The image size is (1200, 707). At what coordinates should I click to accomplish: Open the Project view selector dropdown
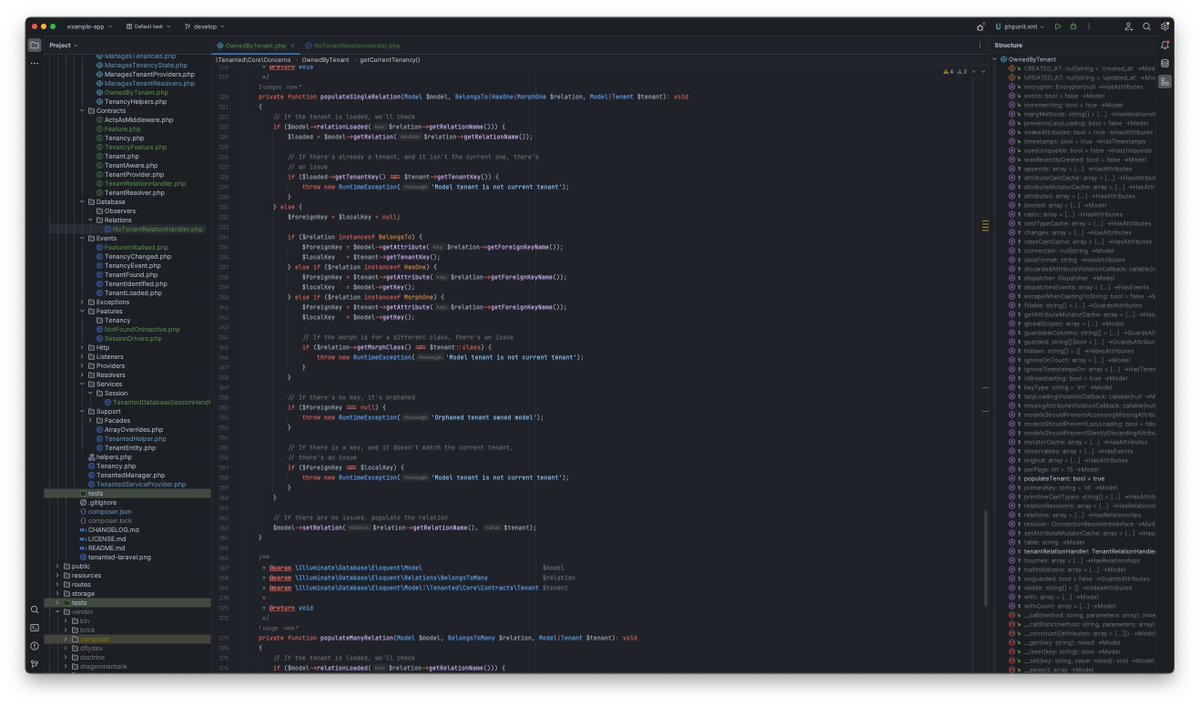(63, 45)
